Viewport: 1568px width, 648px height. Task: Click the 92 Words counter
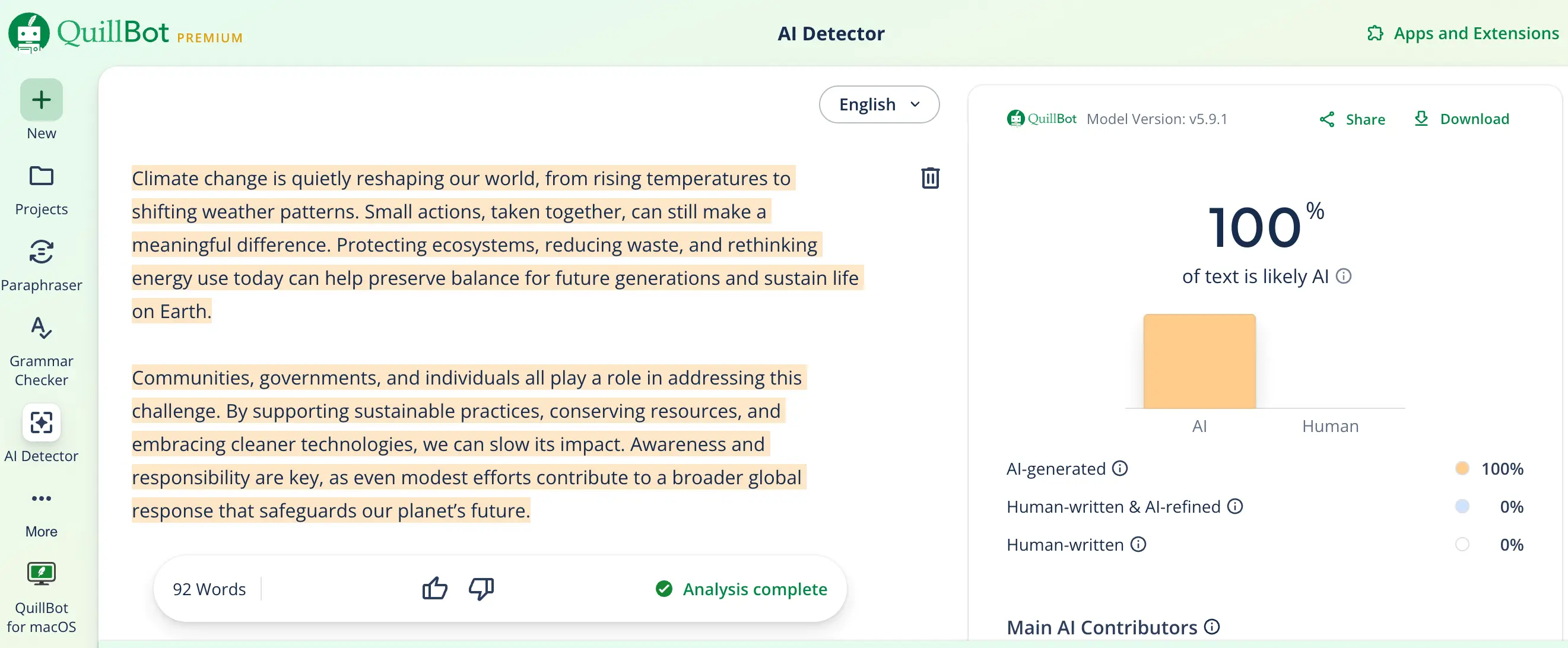point(209,589)
